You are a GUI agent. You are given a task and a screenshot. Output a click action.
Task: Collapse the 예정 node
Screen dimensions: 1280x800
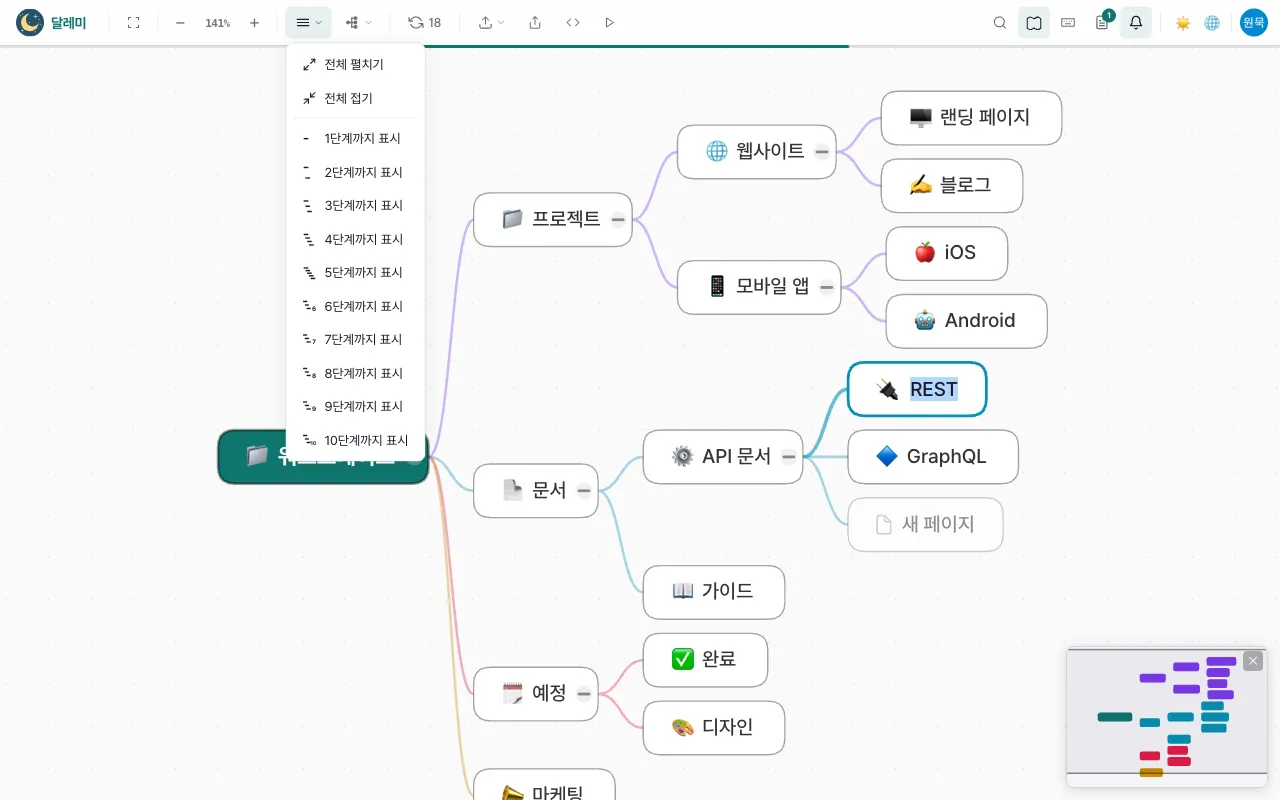(584, 694)
